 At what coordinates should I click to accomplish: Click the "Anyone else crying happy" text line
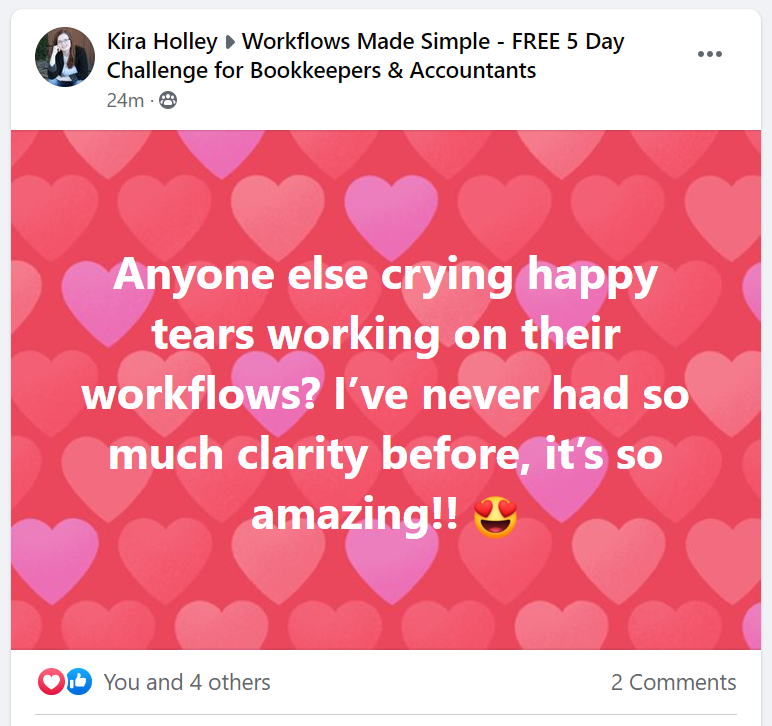pyautogui.click(x=385, y=274)
